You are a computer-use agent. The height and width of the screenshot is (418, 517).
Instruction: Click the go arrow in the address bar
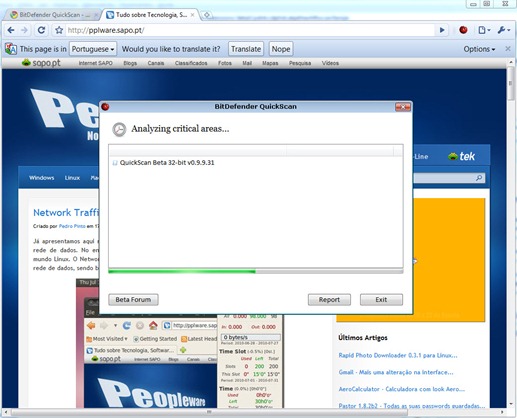442,30
